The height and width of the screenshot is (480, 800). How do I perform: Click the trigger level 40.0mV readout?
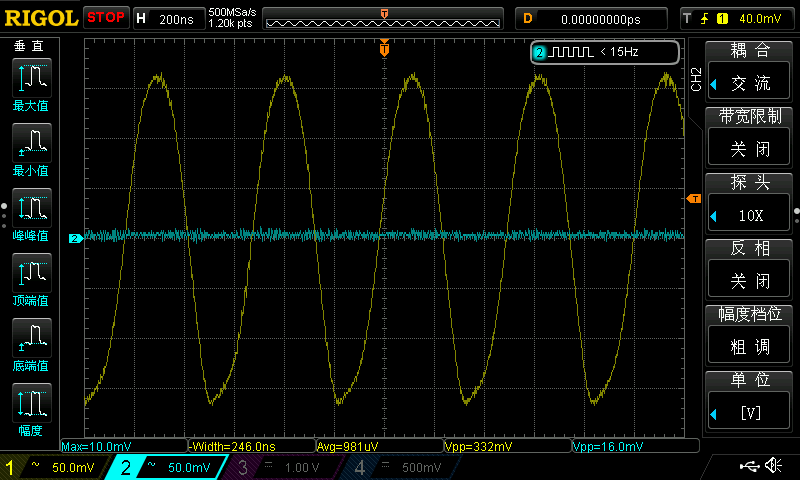pyautogui.click(x=760, y=19)
